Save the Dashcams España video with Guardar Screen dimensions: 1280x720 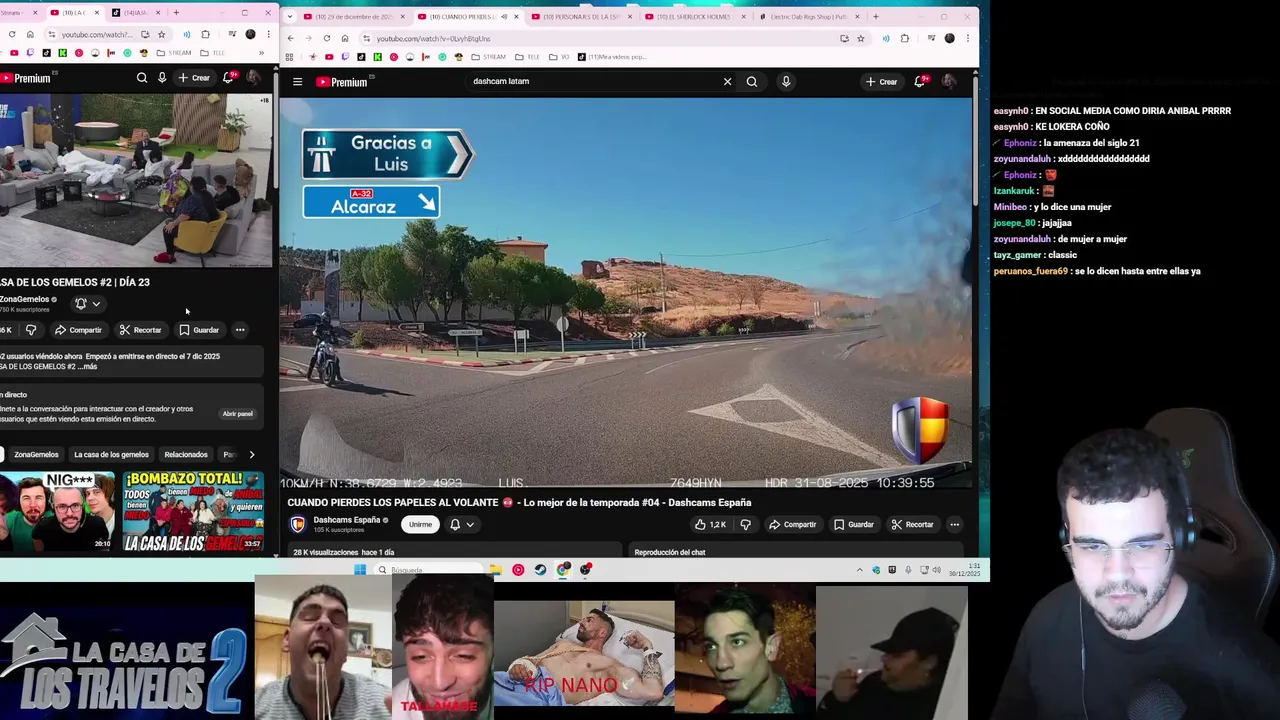click(854, 524)
